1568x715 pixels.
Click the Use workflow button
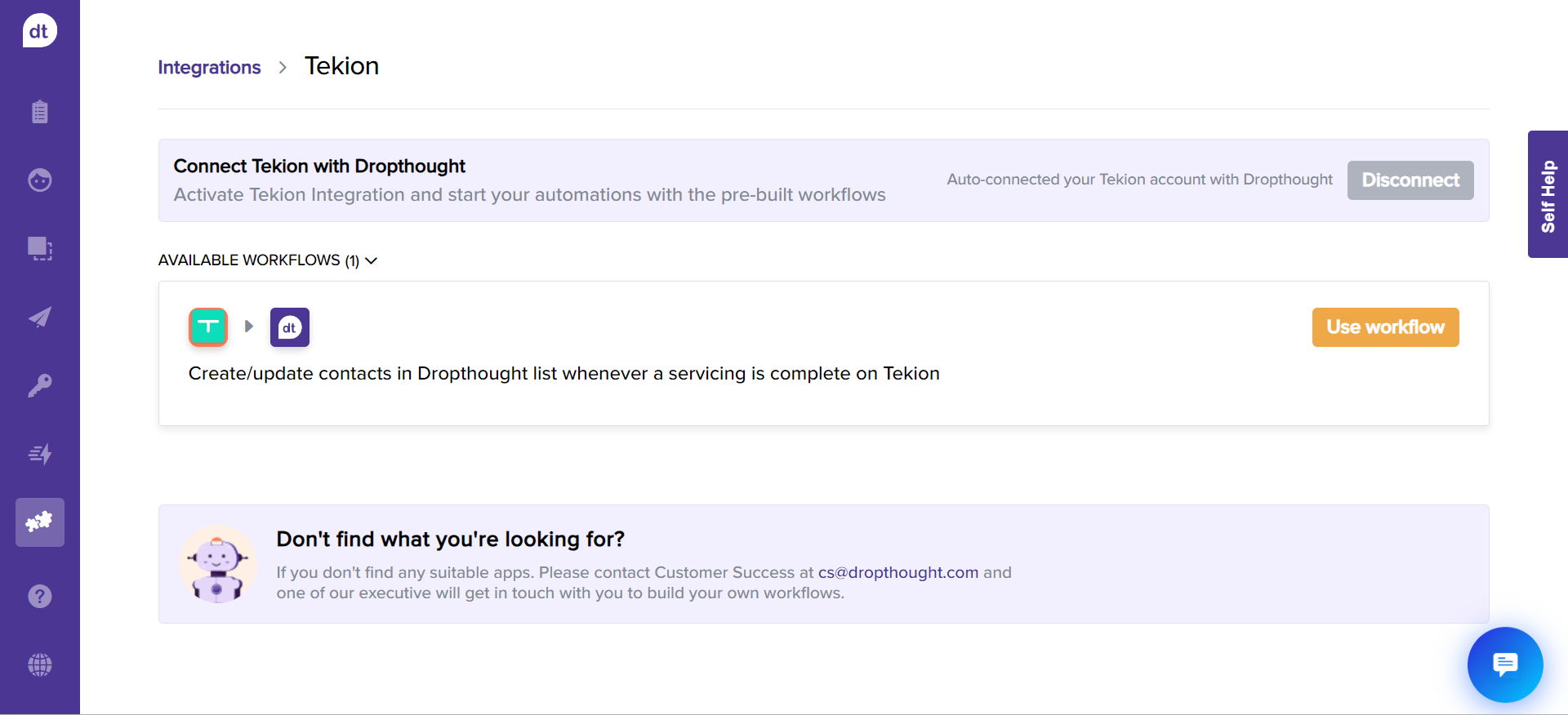(x=1385, y=327)
